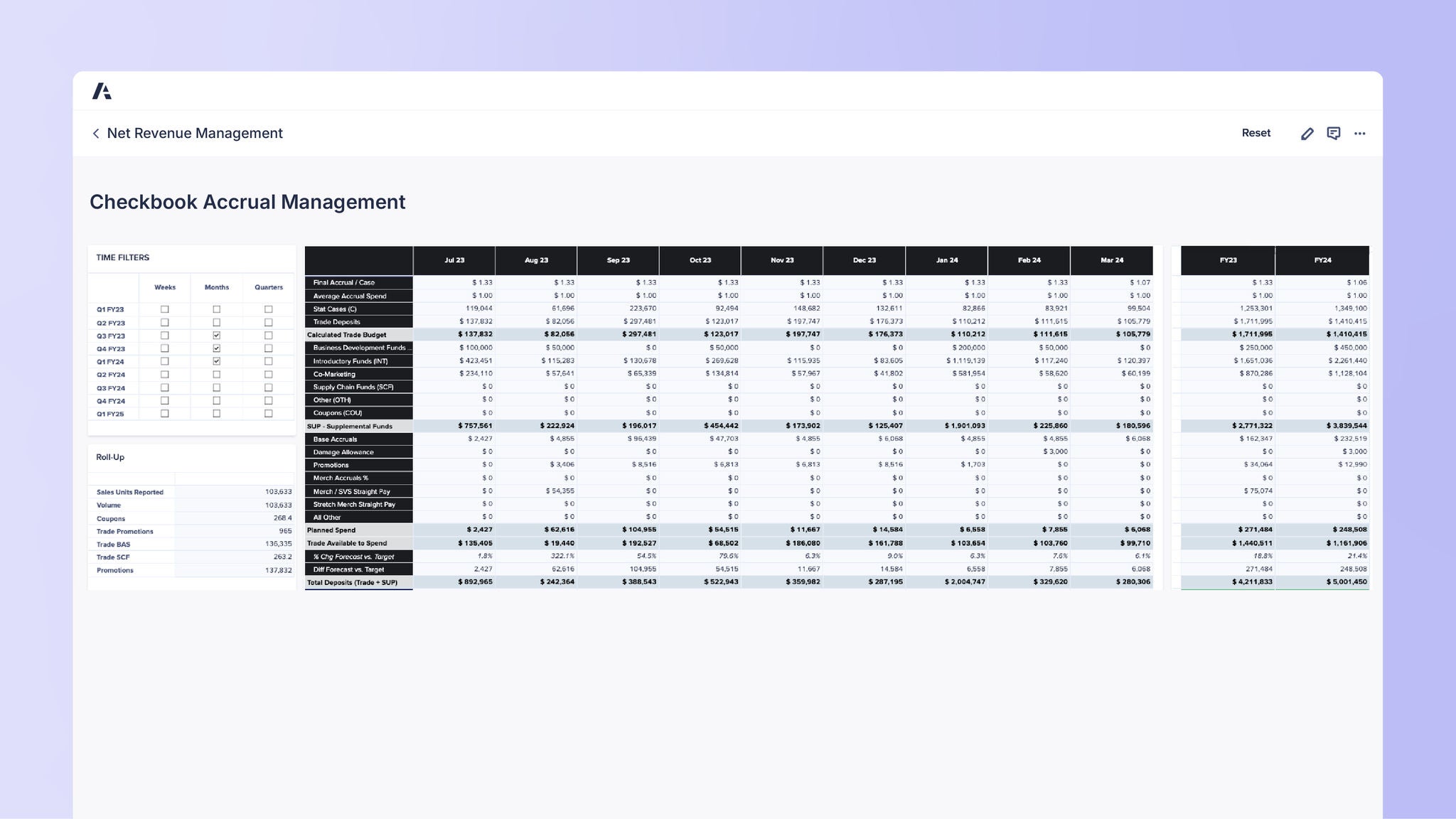Click the edit pencil icon

point(1307,134)
